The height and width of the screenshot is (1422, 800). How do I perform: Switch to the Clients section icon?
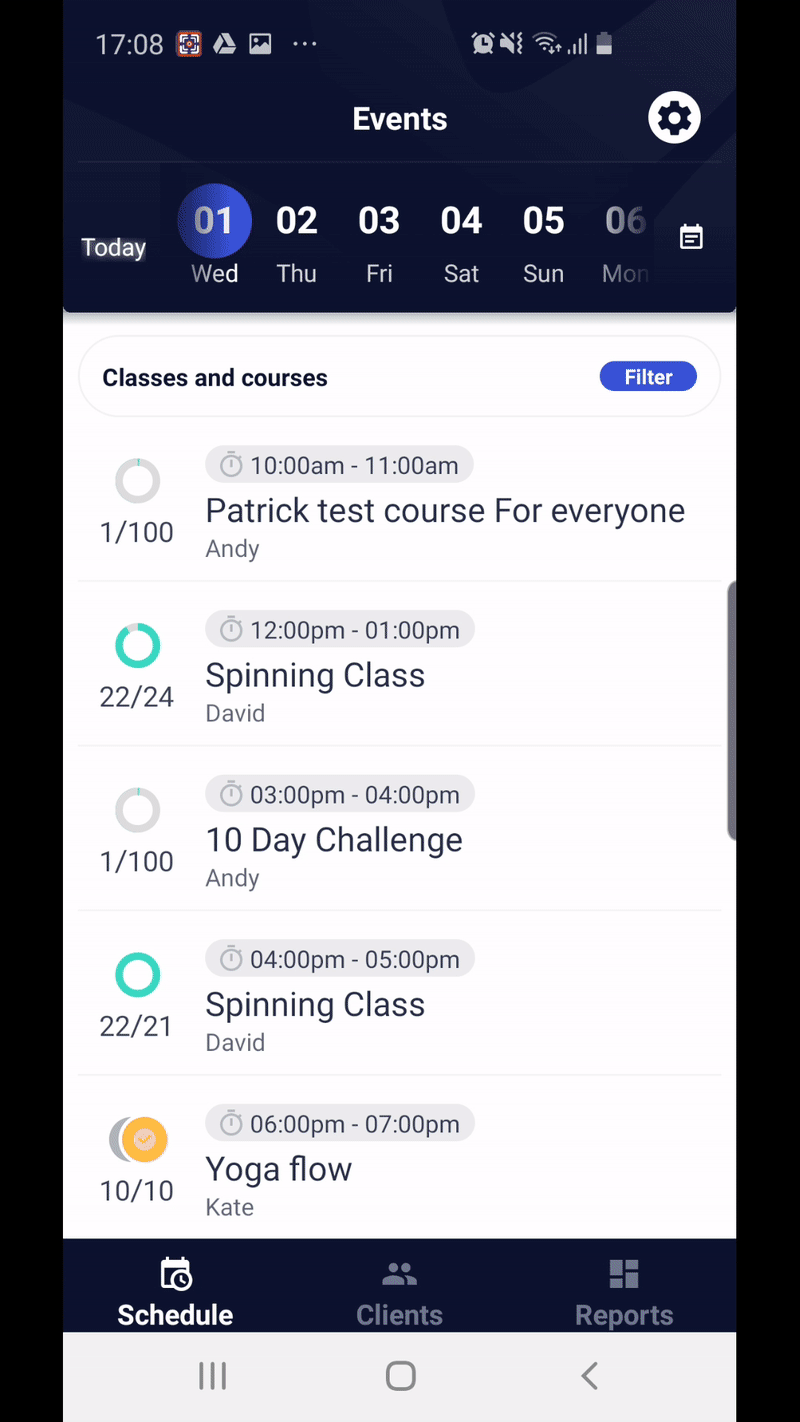399,1272
